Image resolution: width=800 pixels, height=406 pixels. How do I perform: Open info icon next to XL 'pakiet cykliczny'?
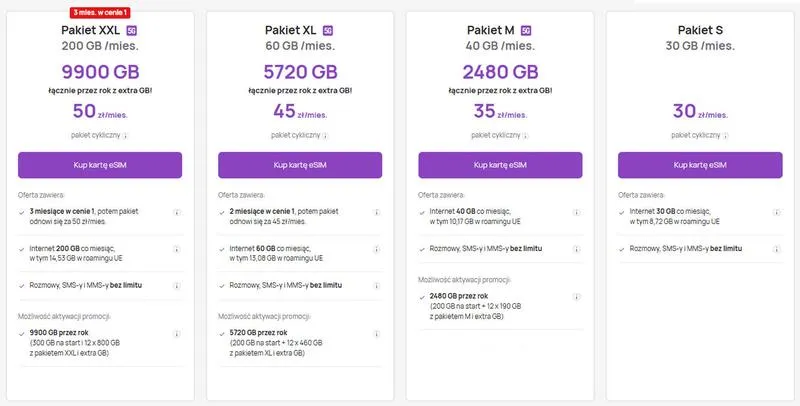point(325,136)
